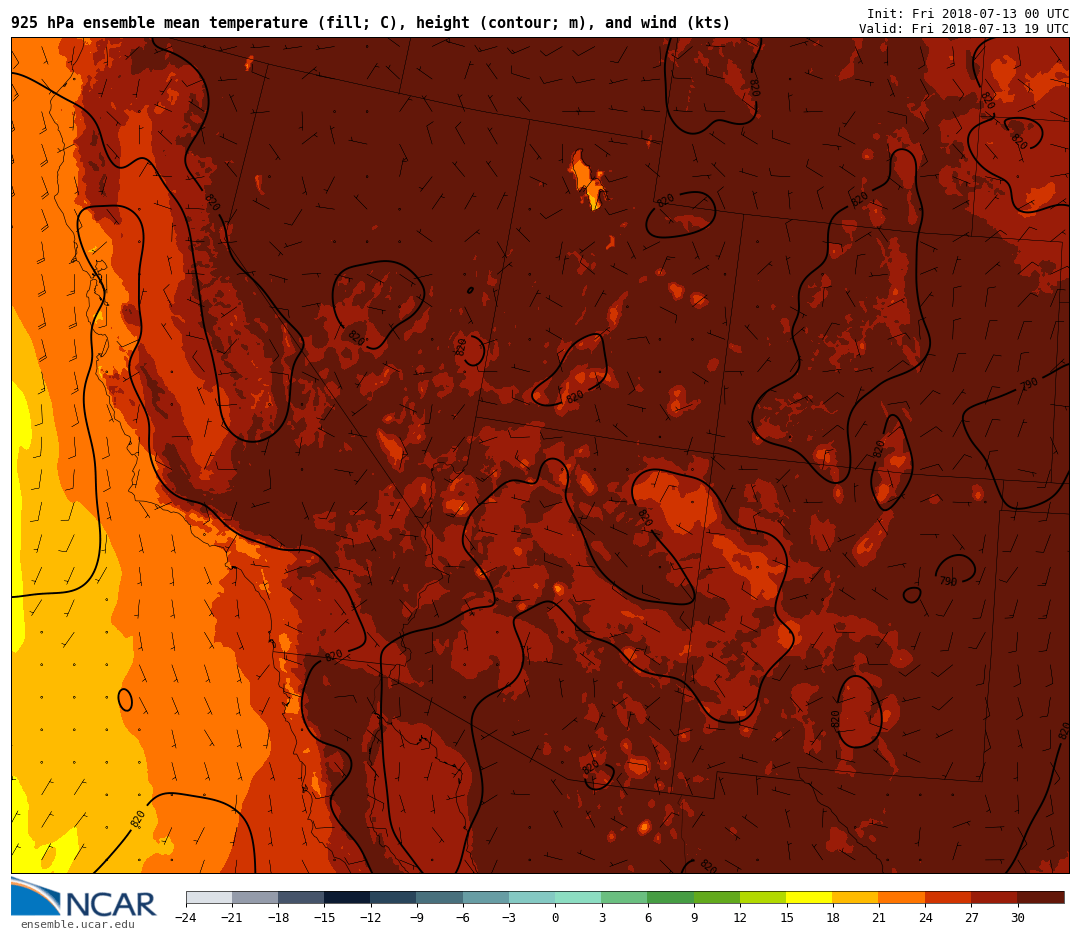Pick the mint green swatch between 0 and 3
The height and width of the screenshot is (936, 1080).
click(x=578, y=897)
